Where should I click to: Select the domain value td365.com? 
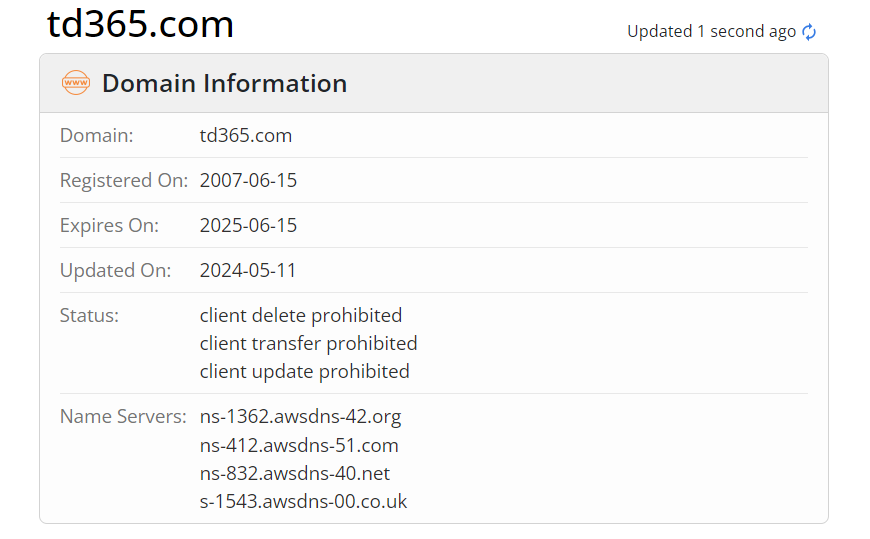[x=246, y=135]
